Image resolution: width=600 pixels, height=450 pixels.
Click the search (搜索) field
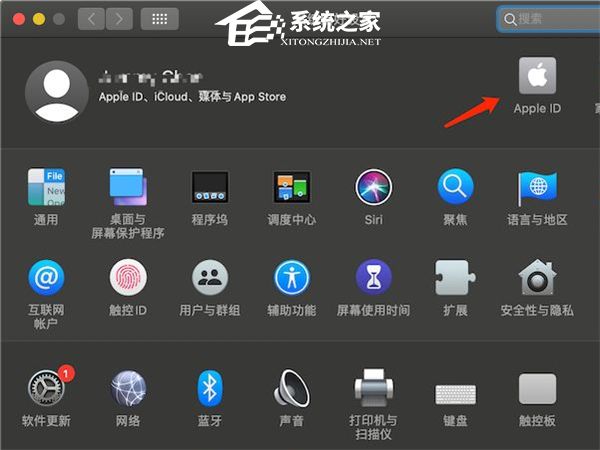(548, 19)
